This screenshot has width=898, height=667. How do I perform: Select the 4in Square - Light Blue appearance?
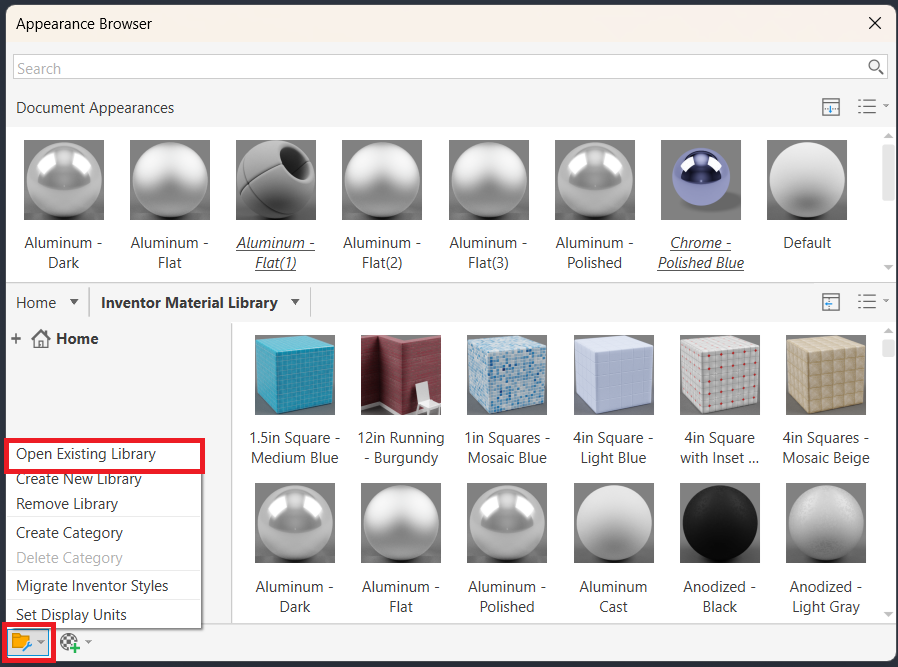(x=613, y=400)
